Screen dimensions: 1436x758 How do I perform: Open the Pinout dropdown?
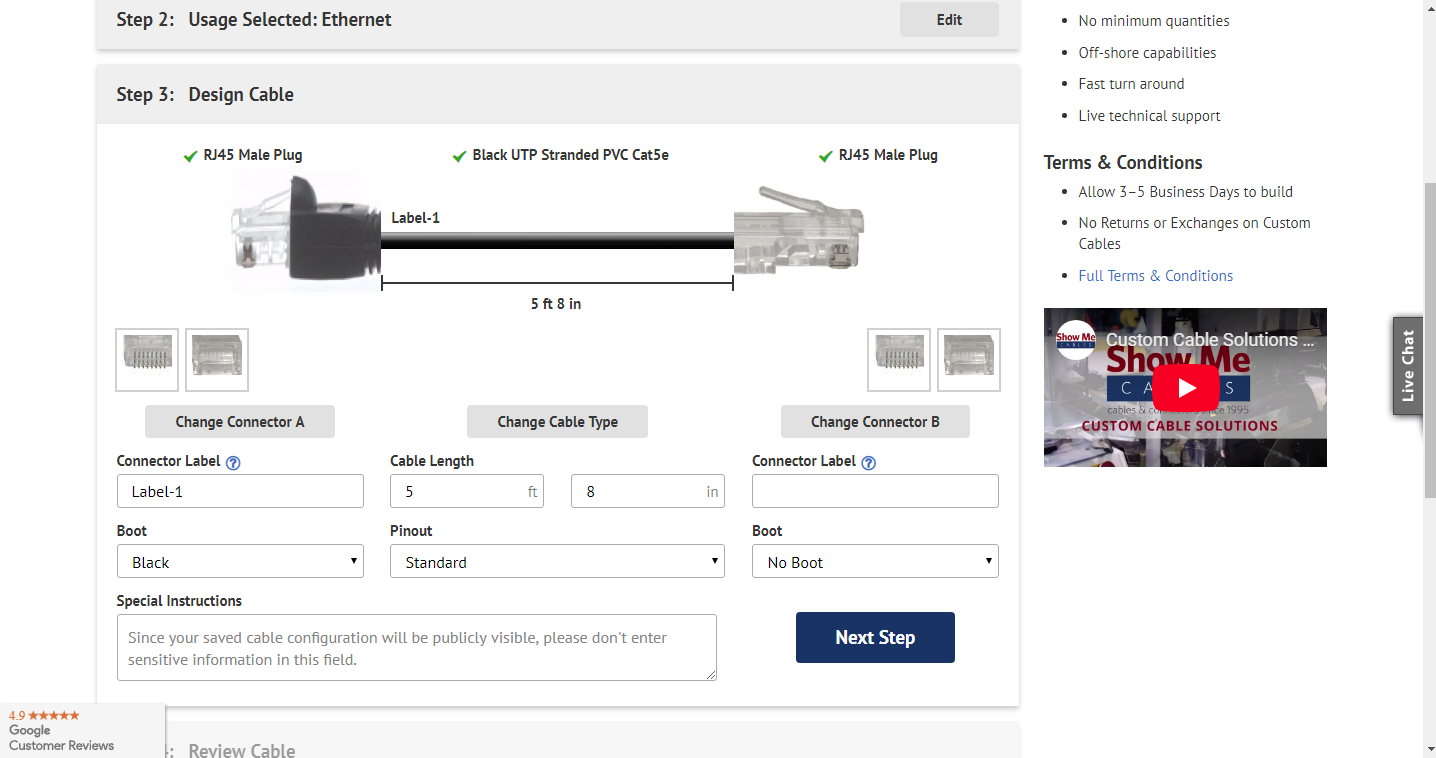pyautogui.click(x=557, y=562)
